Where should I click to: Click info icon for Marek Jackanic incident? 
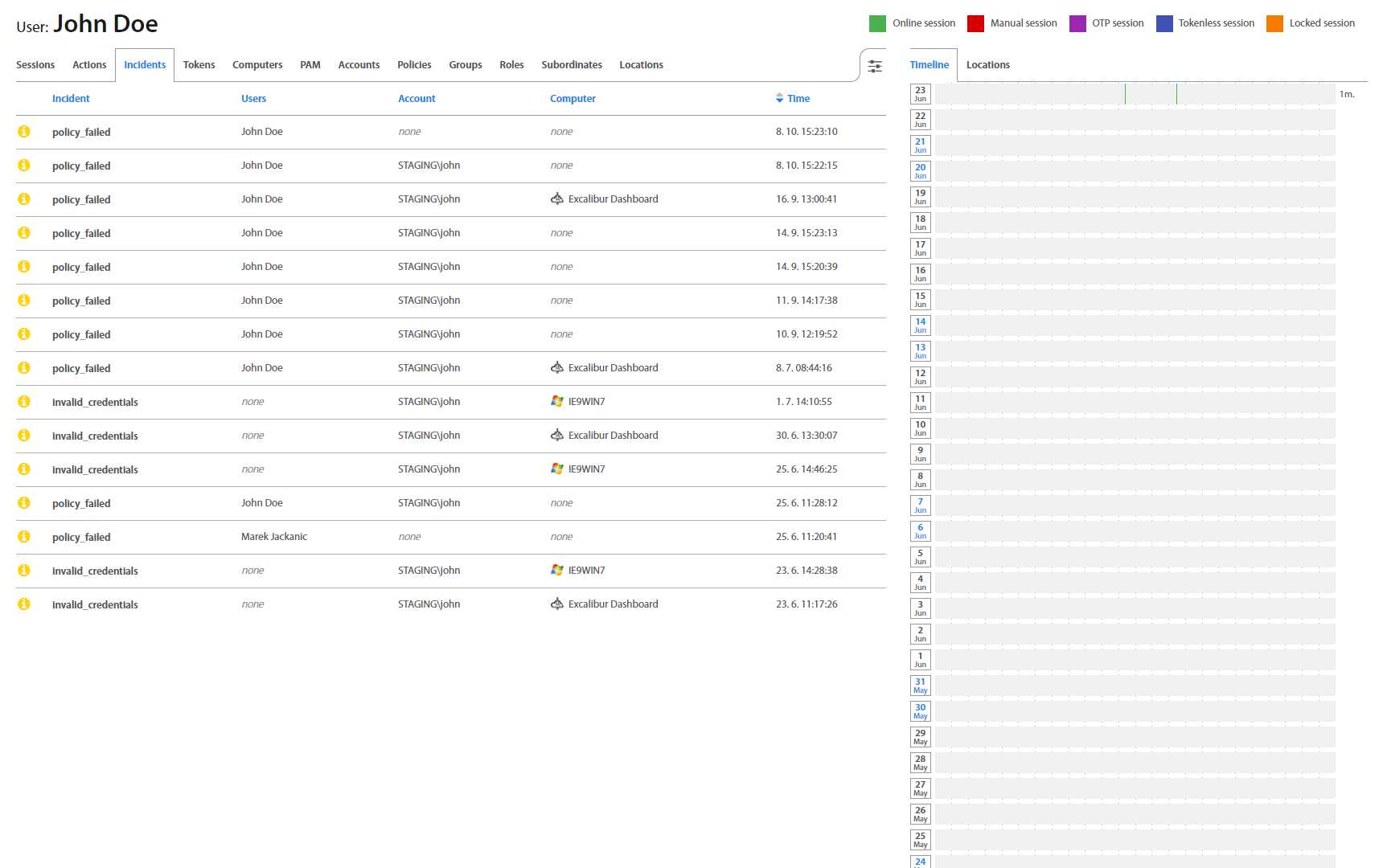(24, 536)
